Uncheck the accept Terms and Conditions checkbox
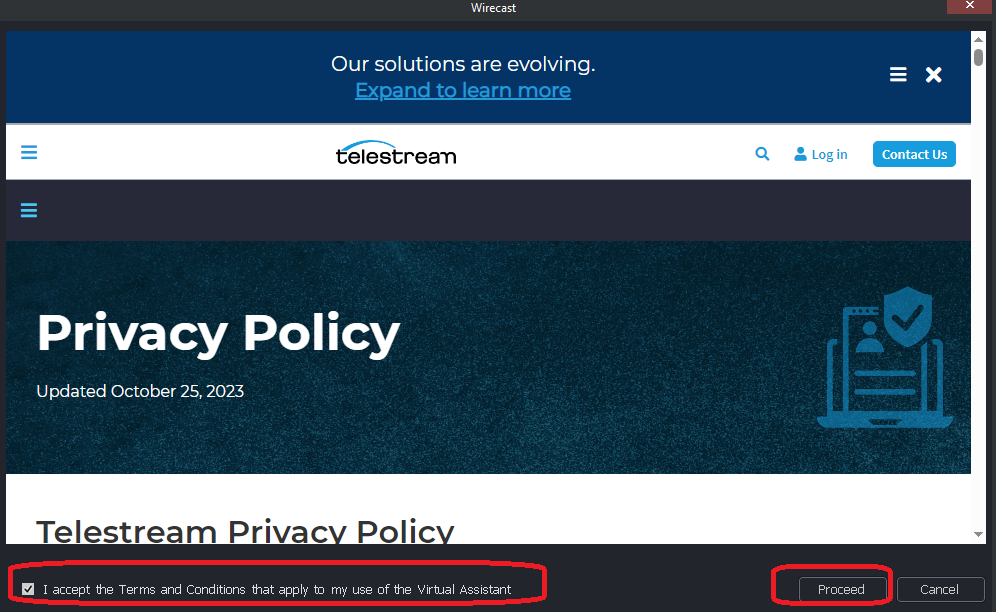The width and height of the screenshot is (996, 612). (28, 589)
